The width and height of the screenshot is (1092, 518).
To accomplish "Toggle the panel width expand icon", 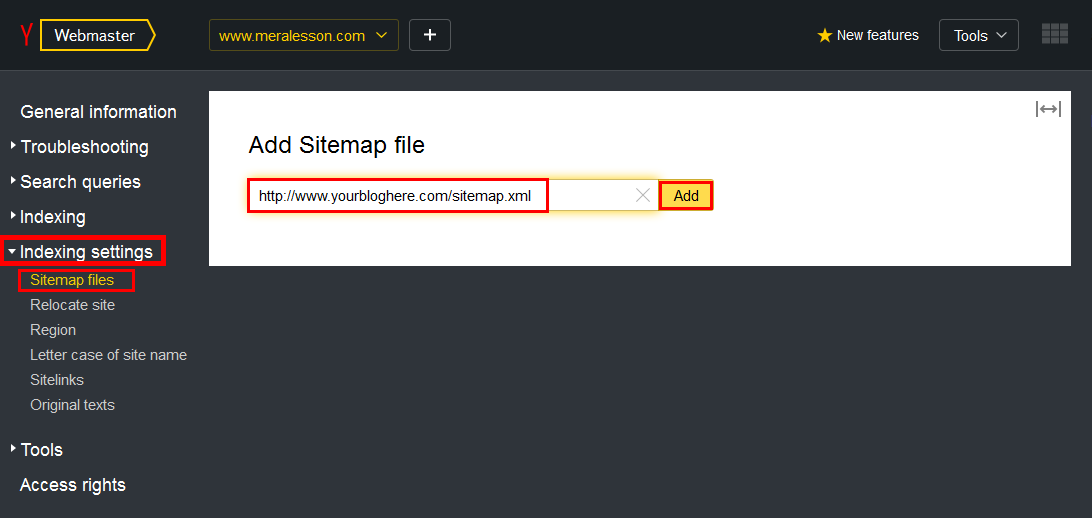I will click(x=1048, y=109).
